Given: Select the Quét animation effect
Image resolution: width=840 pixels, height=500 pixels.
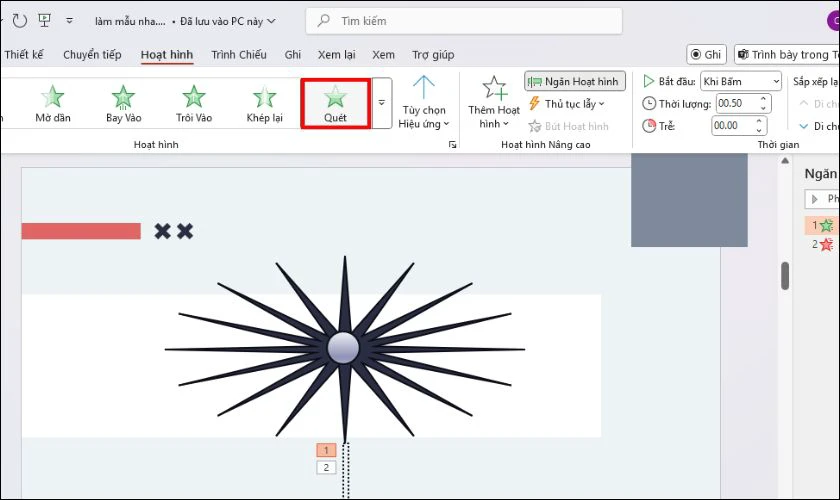Looking at the screenshot, I should [335, 104].
